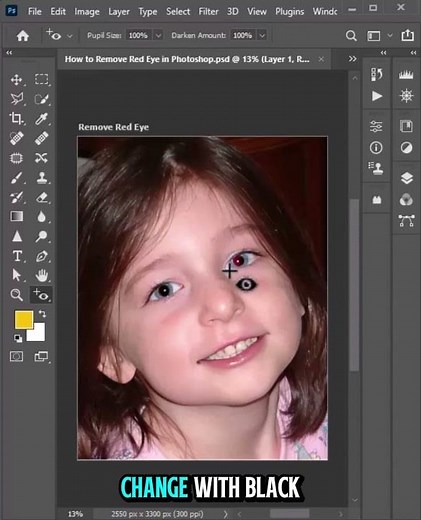The width and height of the screenshot is (421, 520).
Task: Select the Dodge tool
Action: point(42,236)
